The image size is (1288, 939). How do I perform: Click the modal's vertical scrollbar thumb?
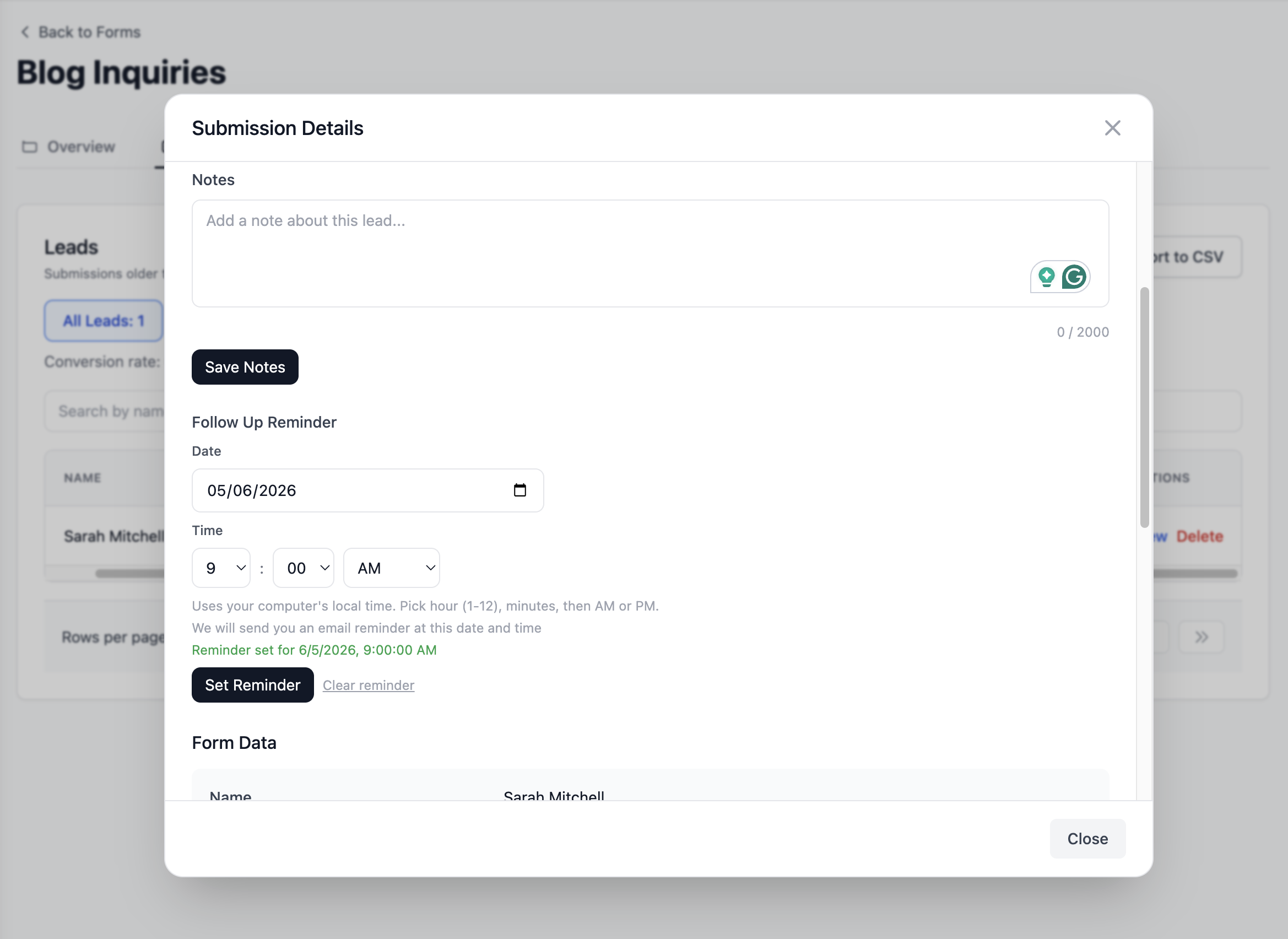coord(1144,407)
